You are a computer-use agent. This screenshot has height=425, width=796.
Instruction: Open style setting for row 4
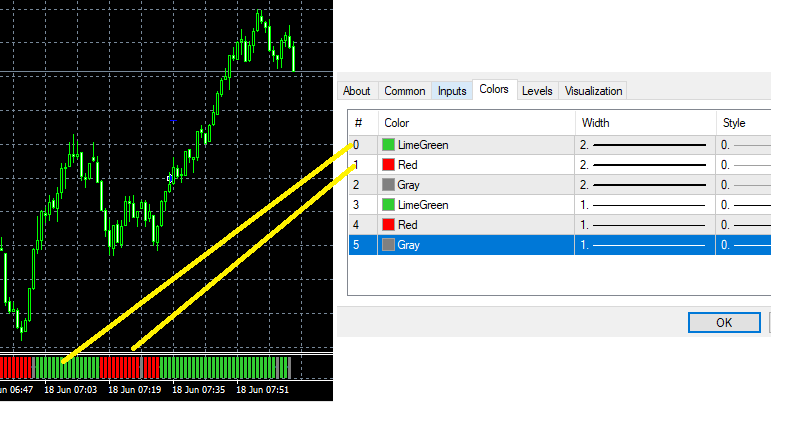pos(744,224)
